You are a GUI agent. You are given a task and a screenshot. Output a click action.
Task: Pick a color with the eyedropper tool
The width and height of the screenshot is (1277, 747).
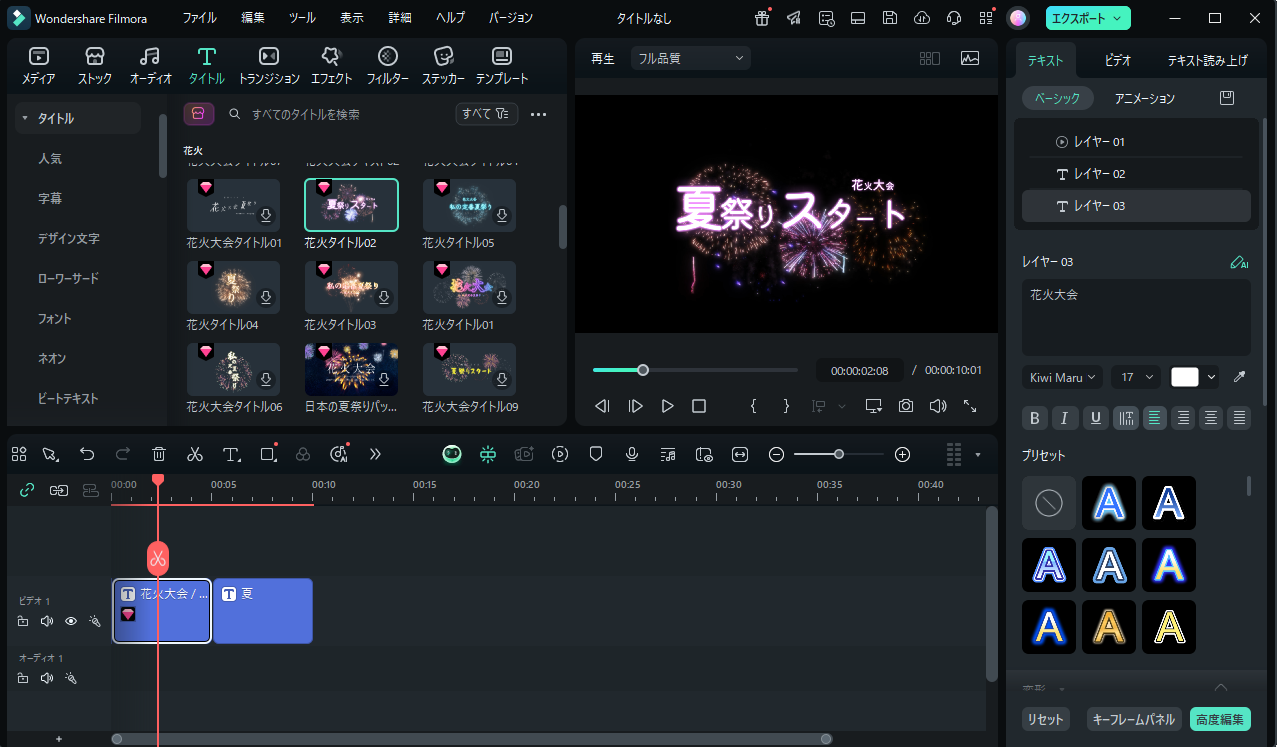(1240, 377)
